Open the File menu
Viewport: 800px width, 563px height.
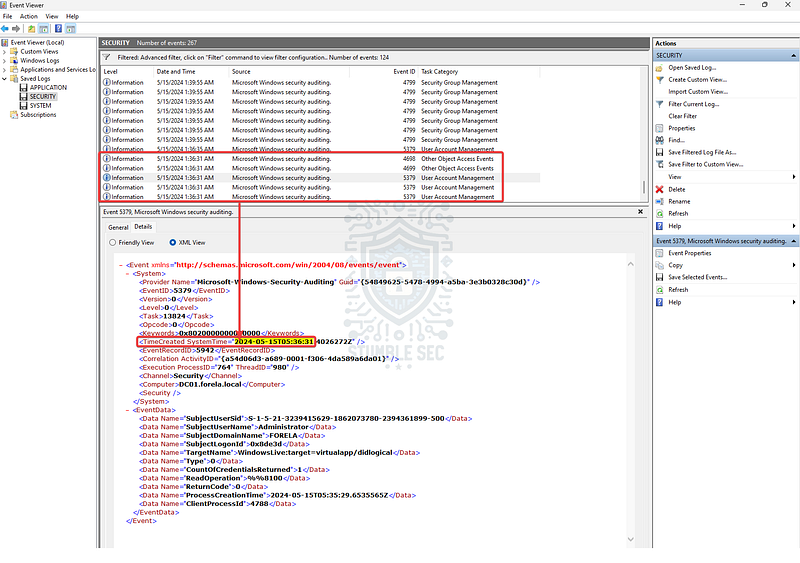[7, 16]
